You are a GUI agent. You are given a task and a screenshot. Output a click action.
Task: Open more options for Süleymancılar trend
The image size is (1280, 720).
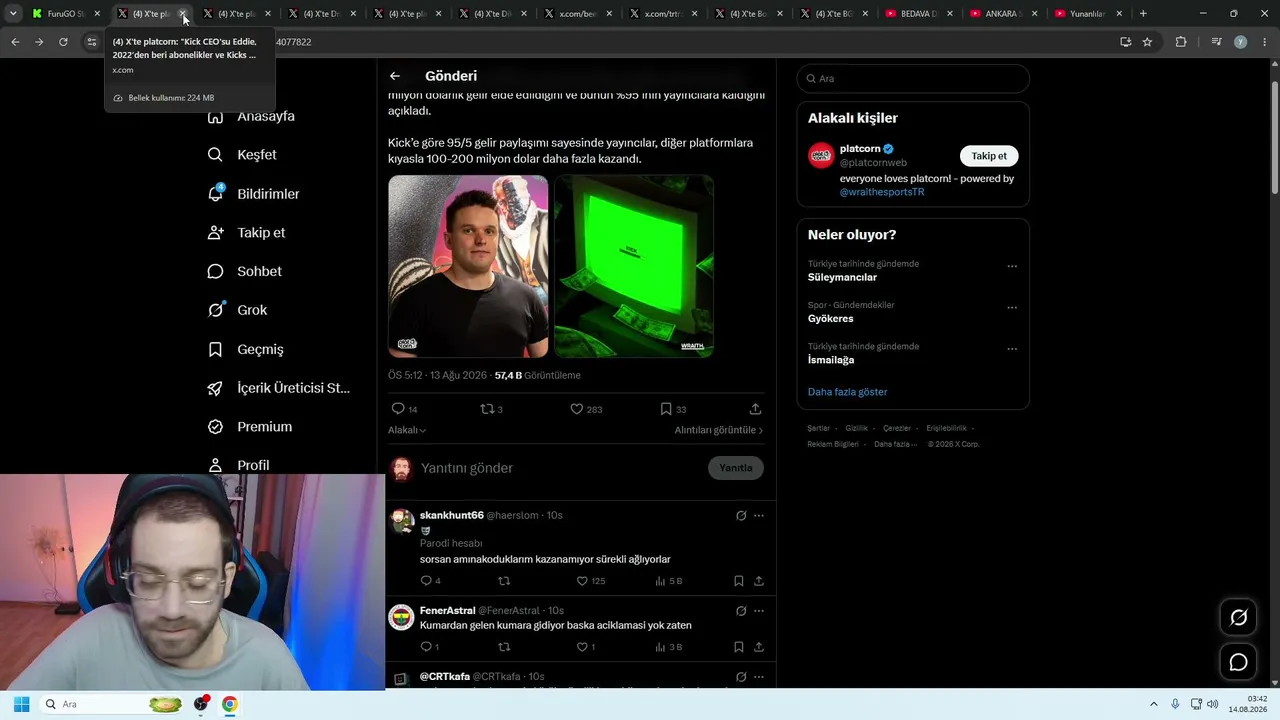click(1012, 267)
